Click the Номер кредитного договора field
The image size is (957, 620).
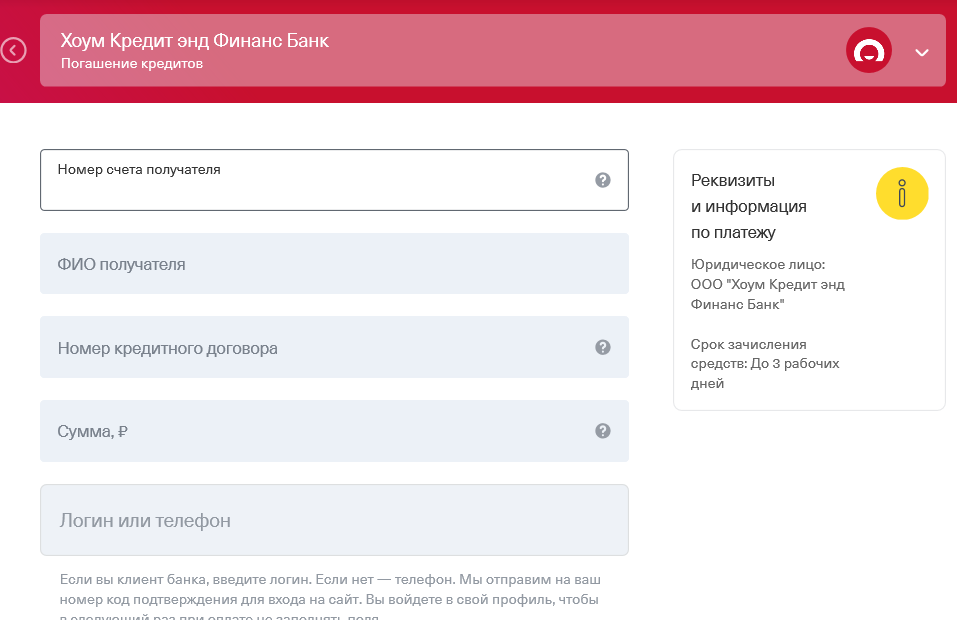click(x=334, y=347)
